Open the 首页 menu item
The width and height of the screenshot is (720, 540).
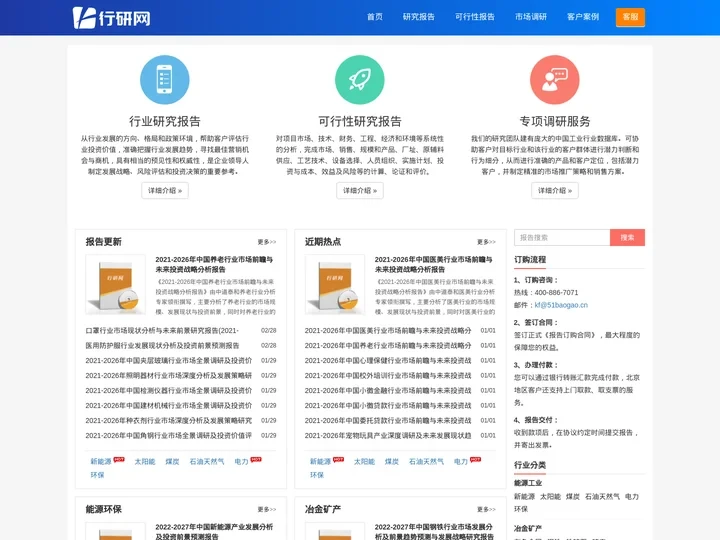click(x=375, y=17)
